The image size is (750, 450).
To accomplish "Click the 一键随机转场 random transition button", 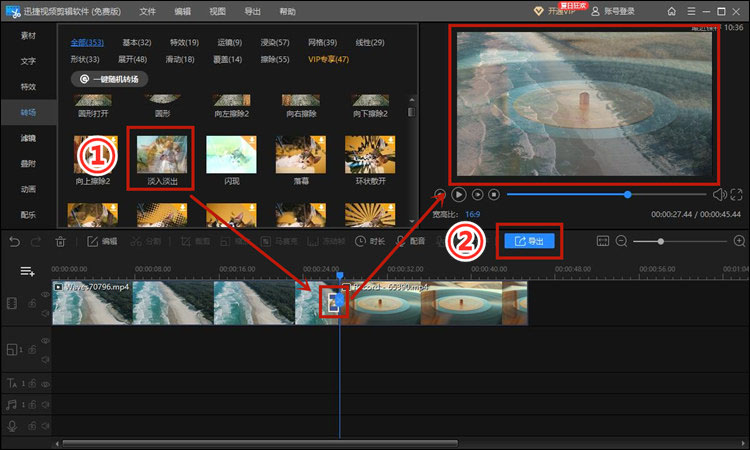I will (x=110, y=79).
